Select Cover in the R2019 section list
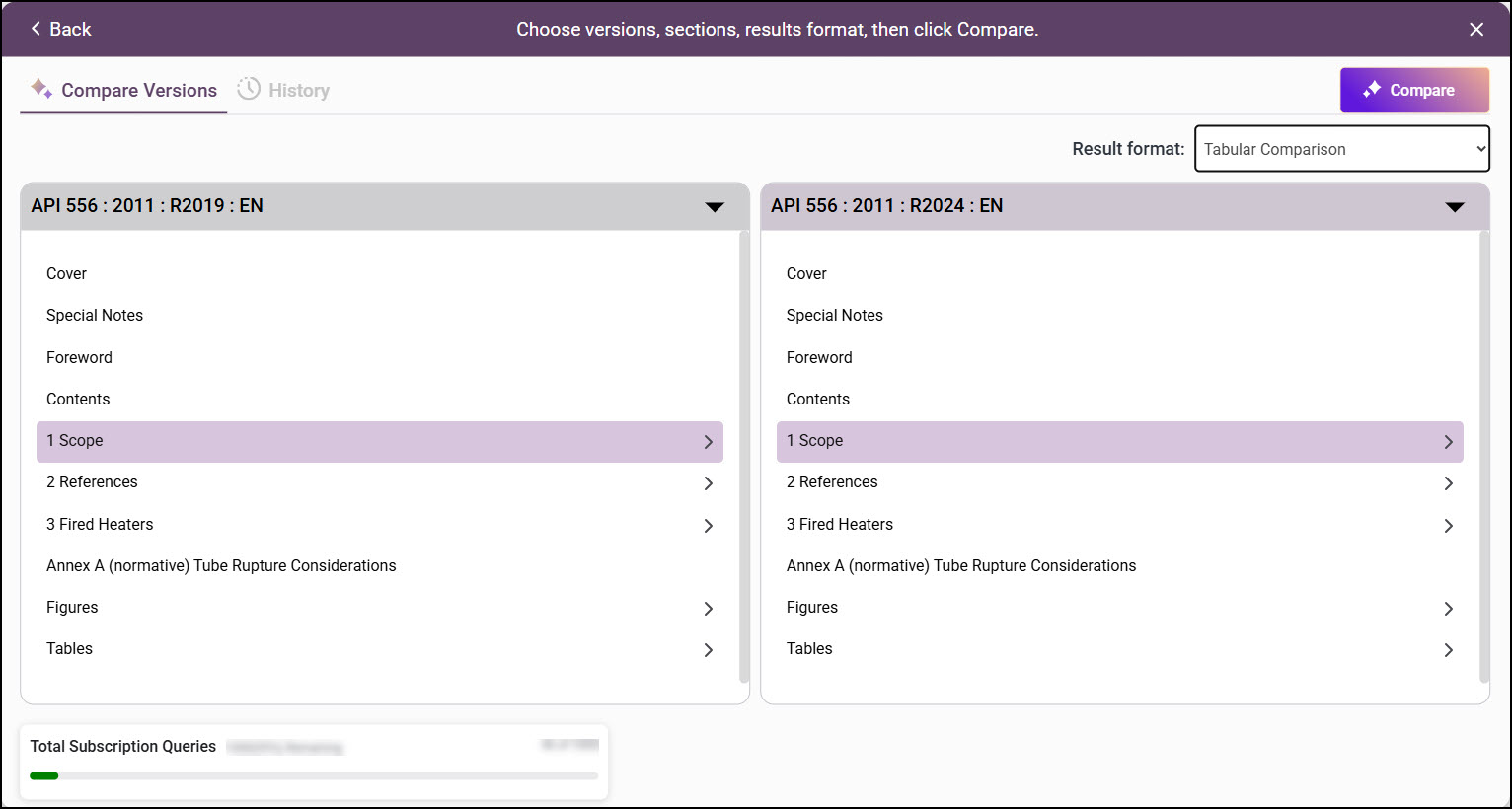 66,274
